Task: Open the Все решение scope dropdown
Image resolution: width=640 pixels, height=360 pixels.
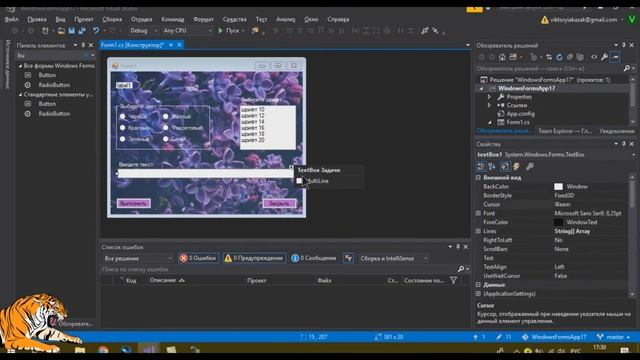Action: coord(138,258)
